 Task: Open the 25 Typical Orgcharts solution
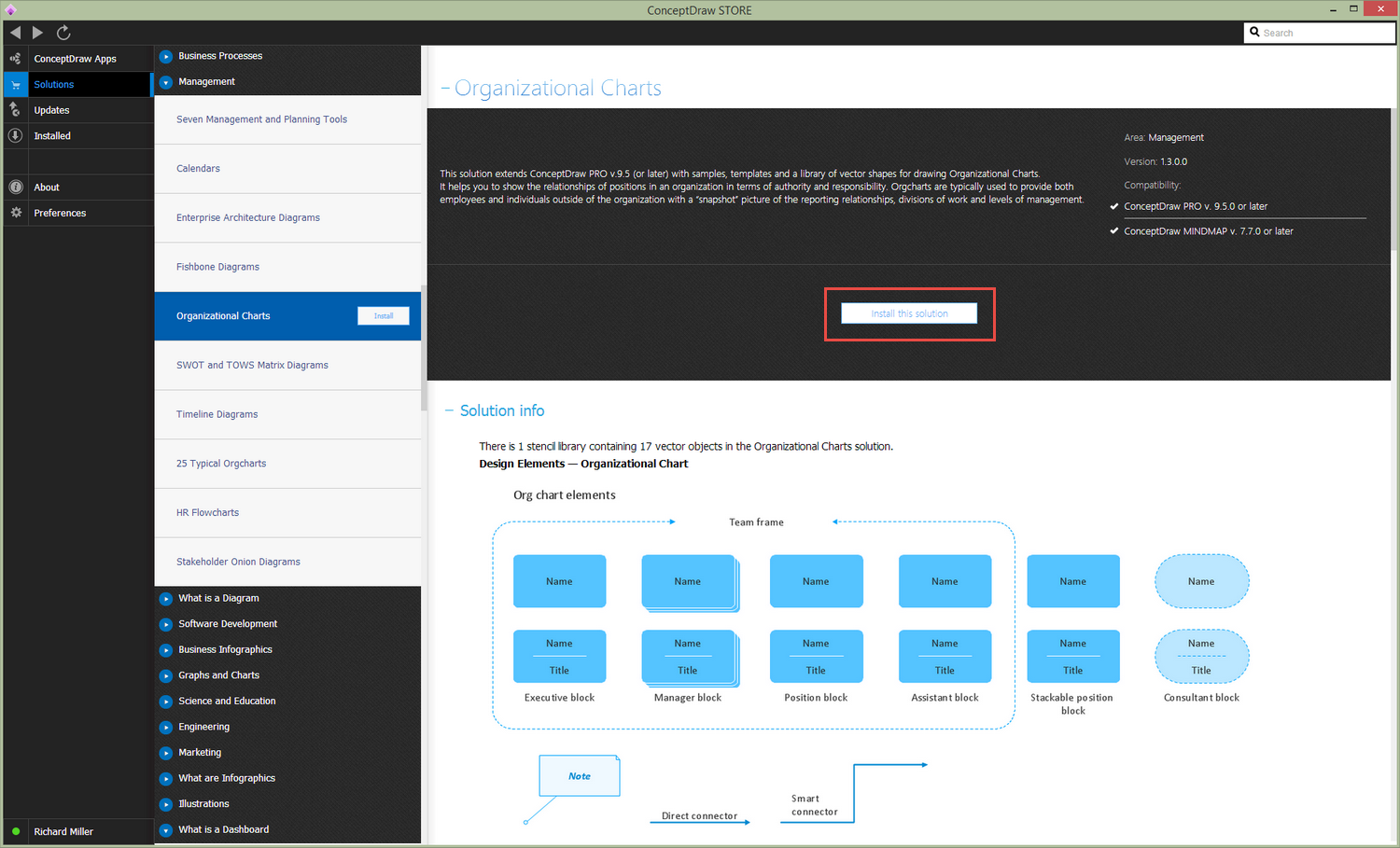coord(287,464)
